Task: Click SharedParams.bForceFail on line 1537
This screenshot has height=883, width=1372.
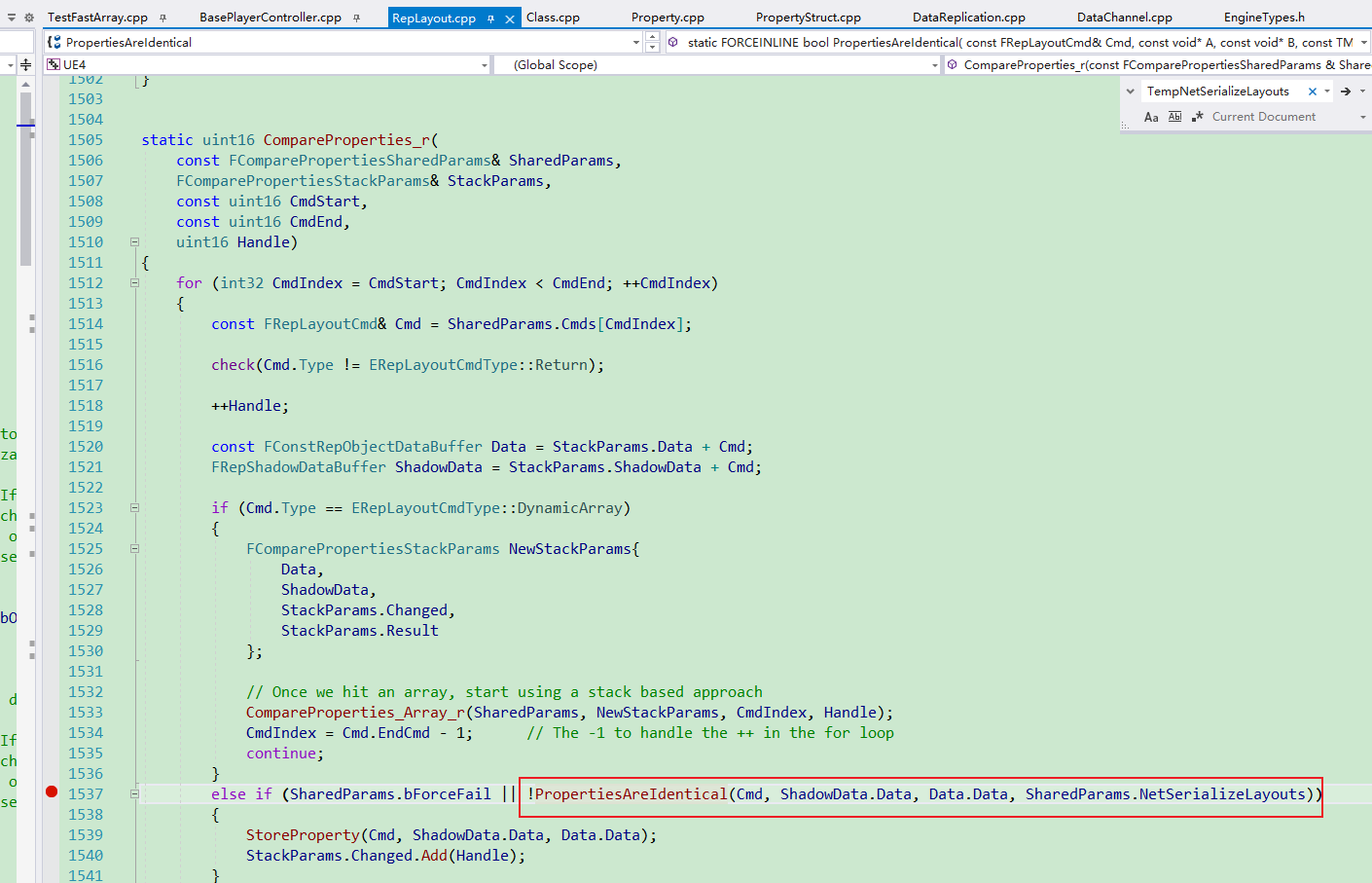Action: click(390, 794)
